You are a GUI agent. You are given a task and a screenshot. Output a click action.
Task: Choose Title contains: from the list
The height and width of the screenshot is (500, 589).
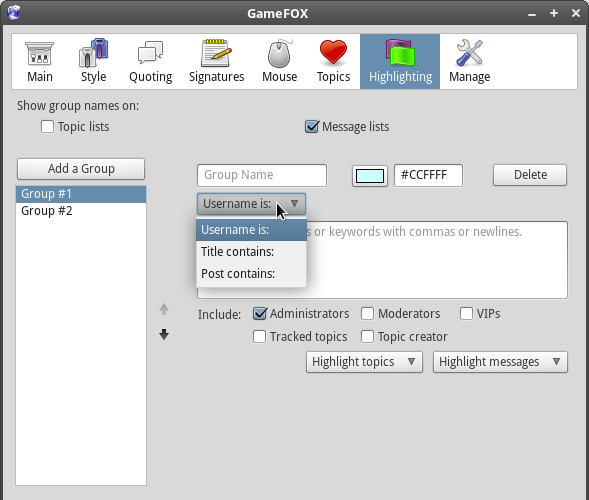[x=251, y=252]
